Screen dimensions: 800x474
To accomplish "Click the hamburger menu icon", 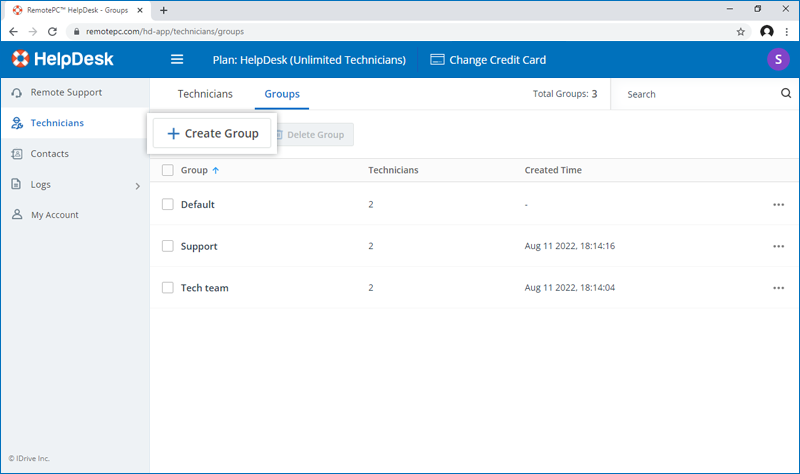I will 177,59.
